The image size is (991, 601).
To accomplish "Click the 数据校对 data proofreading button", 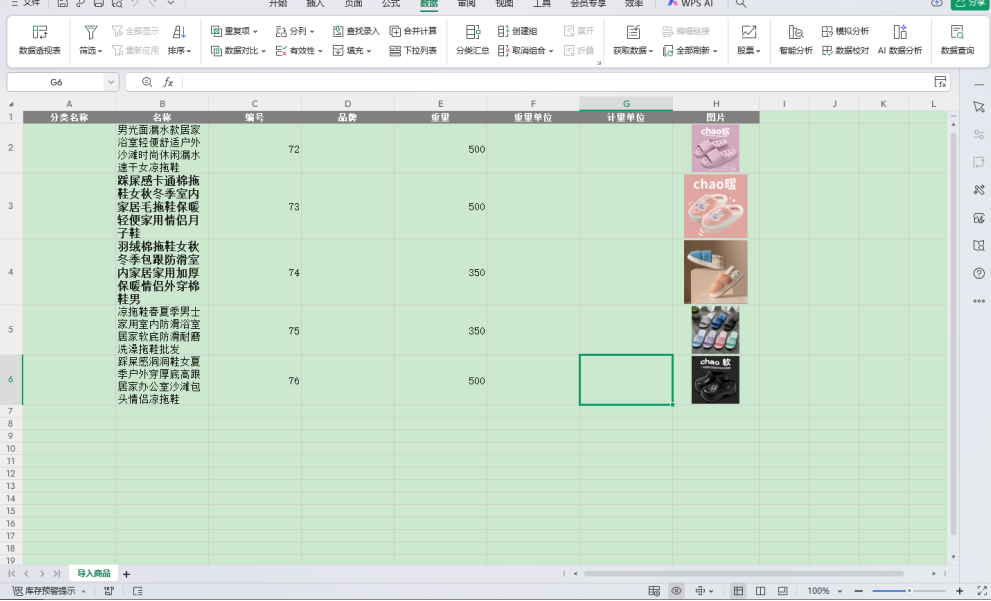I will (845, 51).
